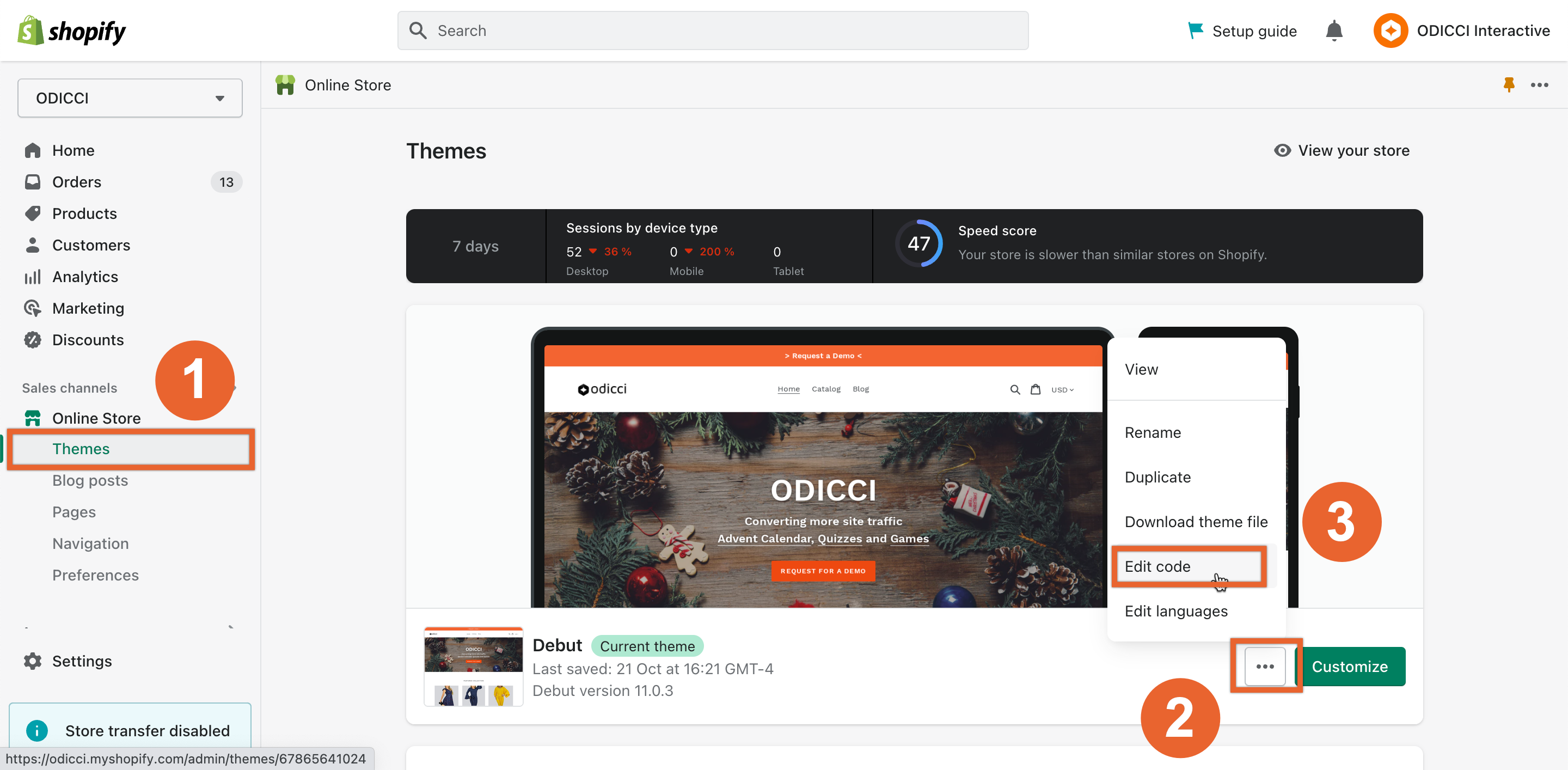Open Themes in the sidebar

tap(81, 449)
